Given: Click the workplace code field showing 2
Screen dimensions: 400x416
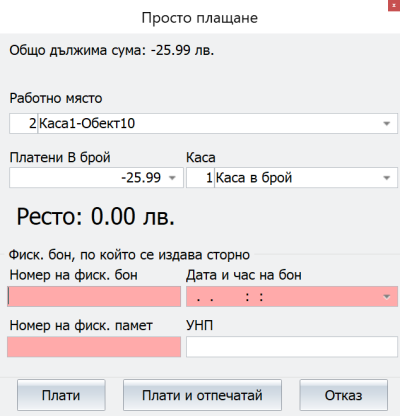Looking at the screenshot, I should 23,124.
